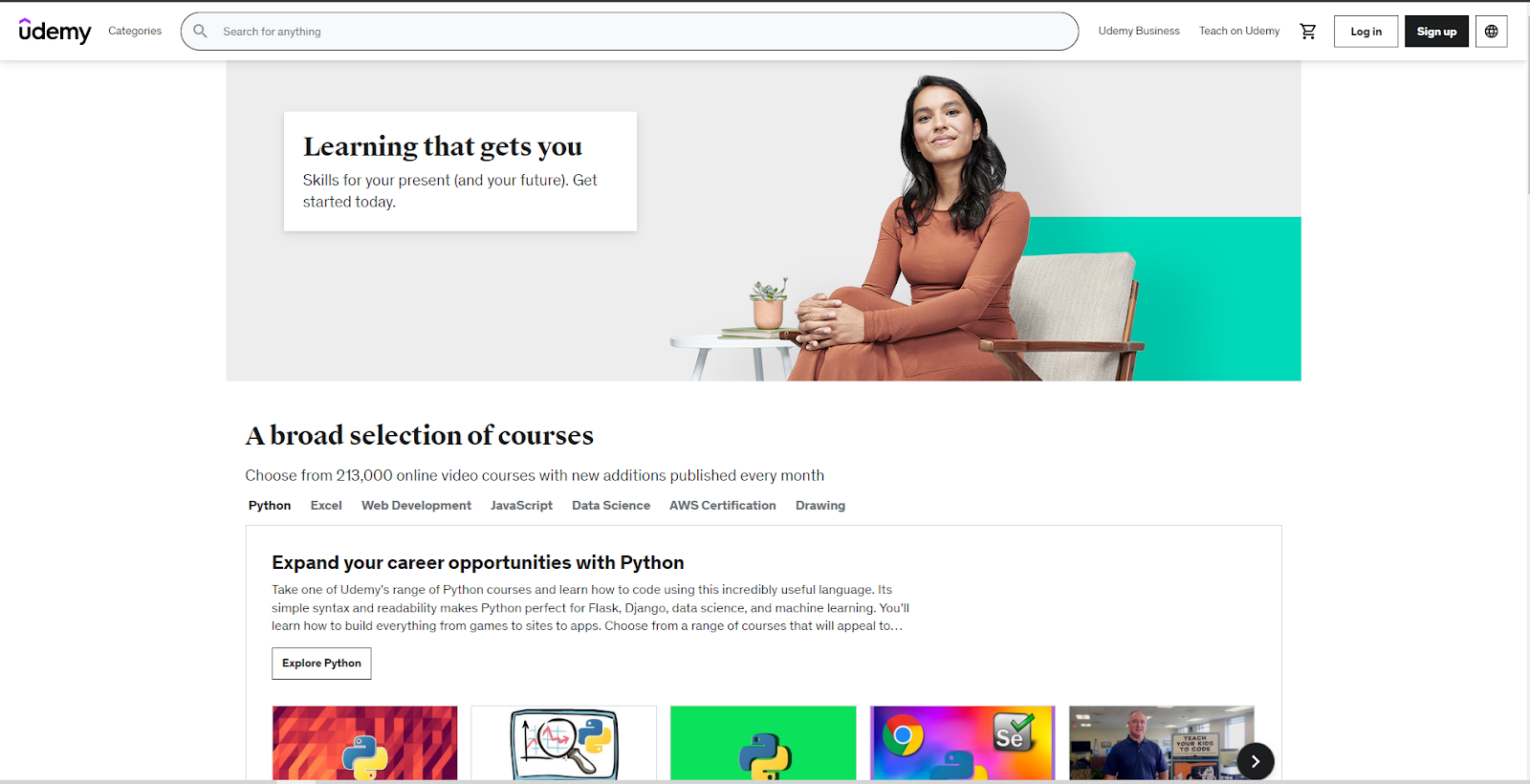The width and height of the screenshot is (1530, 784).
Task: Switch to the JavaScript tab
Action: pyautogui.click(x=521, y=506)
